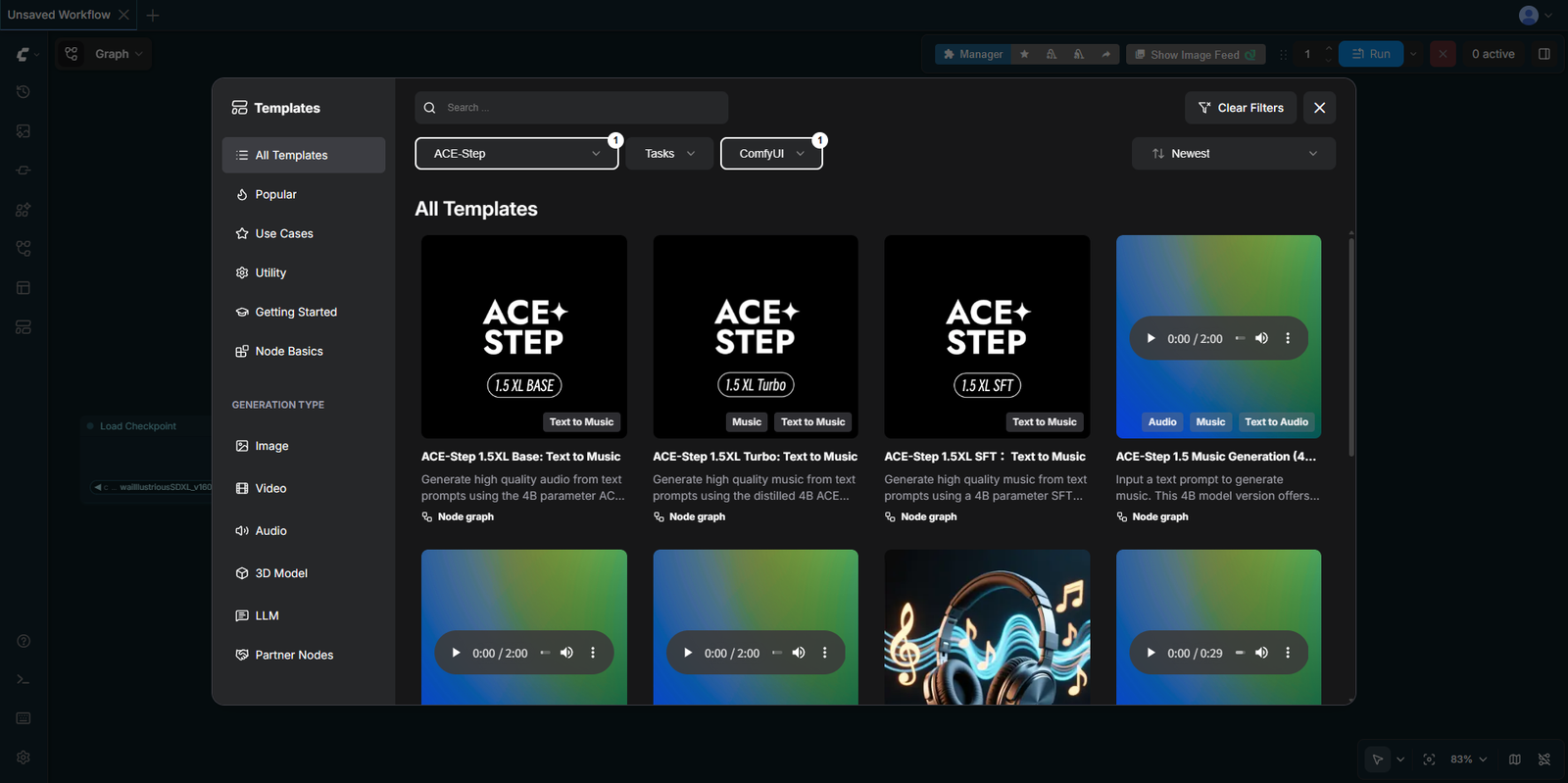The width and height of the screenshot is (1568, 783).
Task: Open the console terminal icon
Action: point(24,679)
